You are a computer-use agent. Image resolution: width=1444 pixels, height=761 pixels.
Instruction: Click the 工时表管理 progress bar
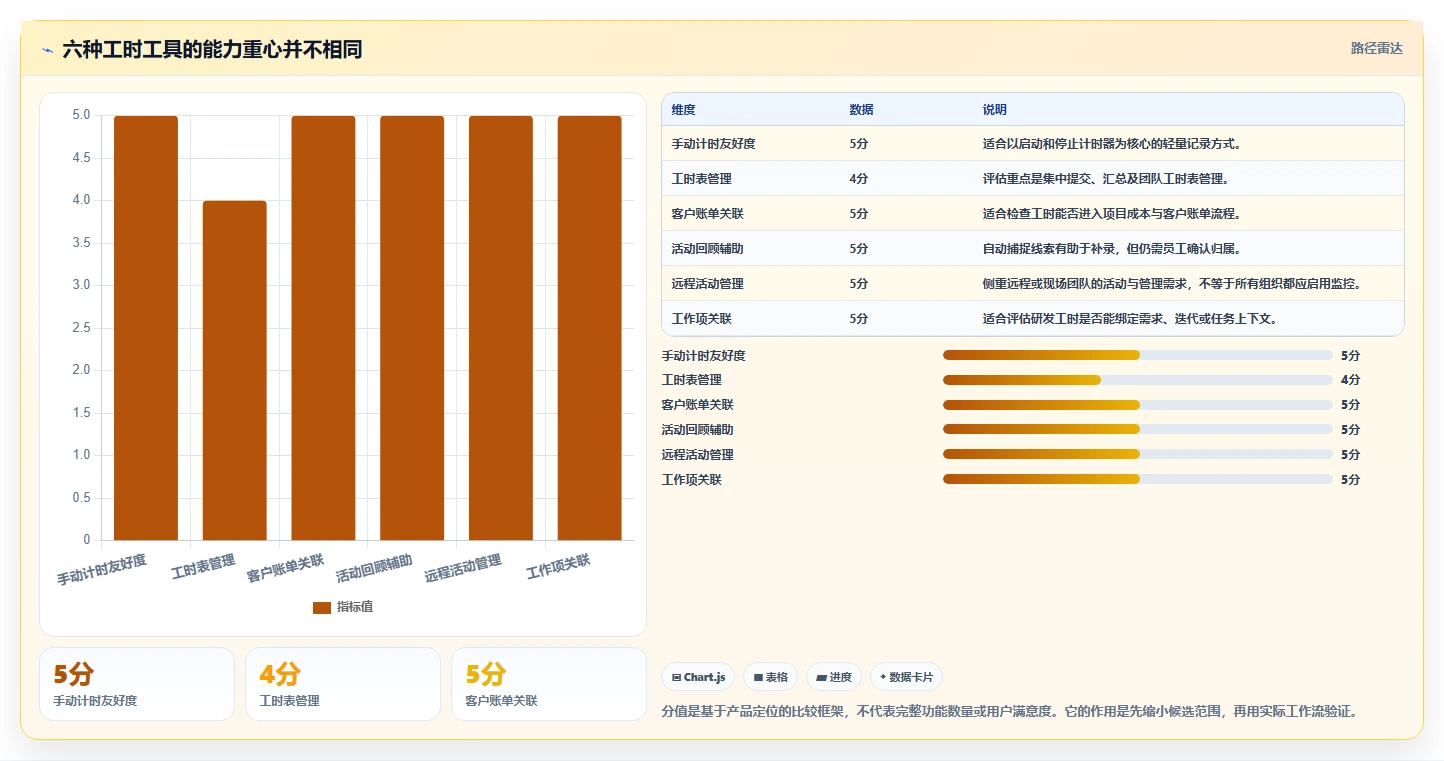click(1138, 380)
